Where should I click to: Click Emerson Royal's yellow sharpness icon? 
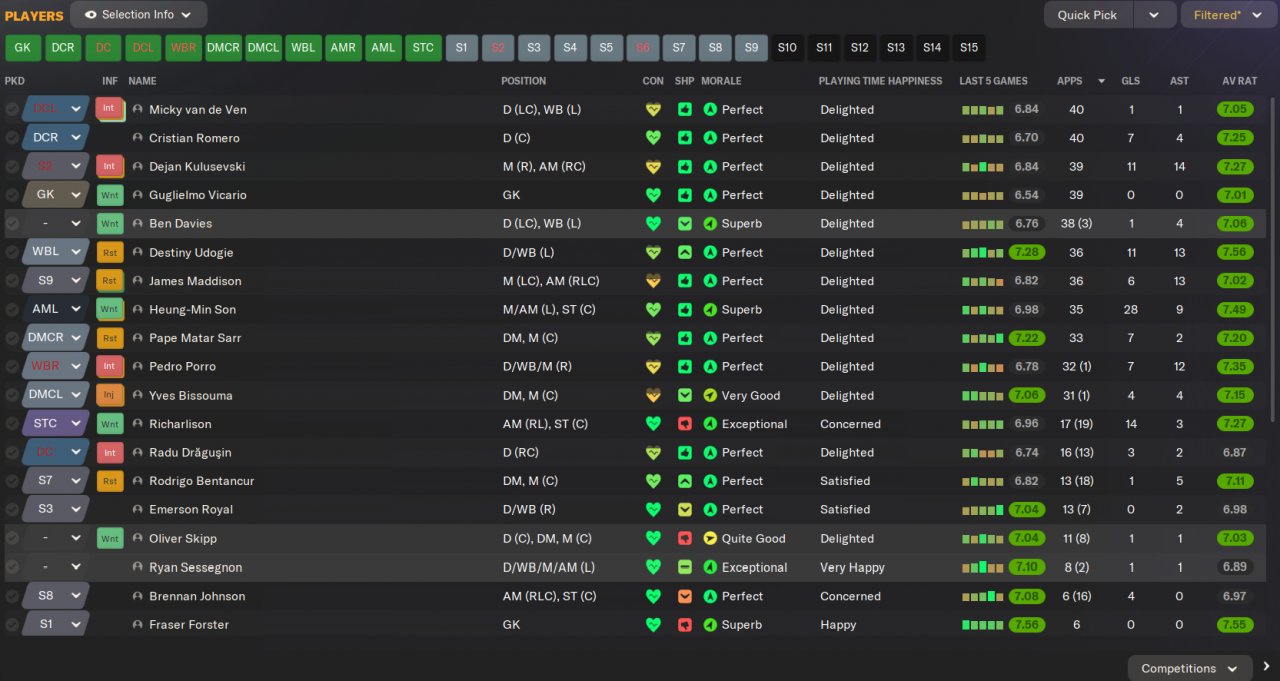pos(685,510)
